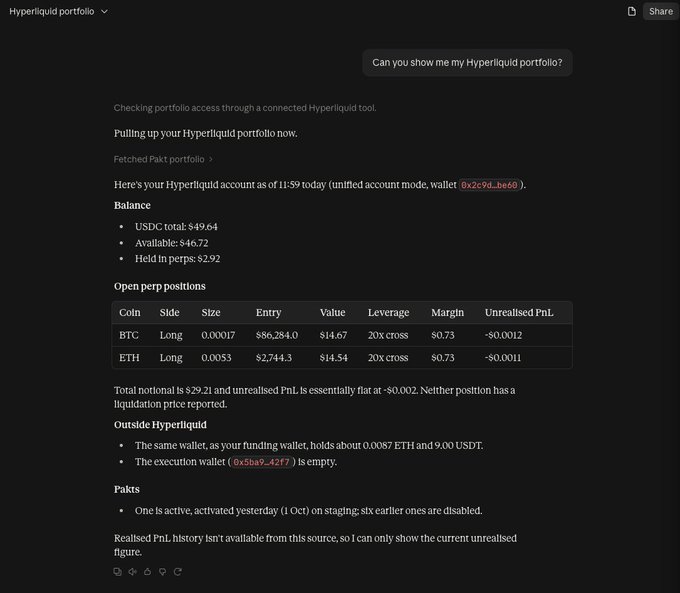680x593 pixels.
Task: Click ETH value $14.54
Action: (333, 358)
